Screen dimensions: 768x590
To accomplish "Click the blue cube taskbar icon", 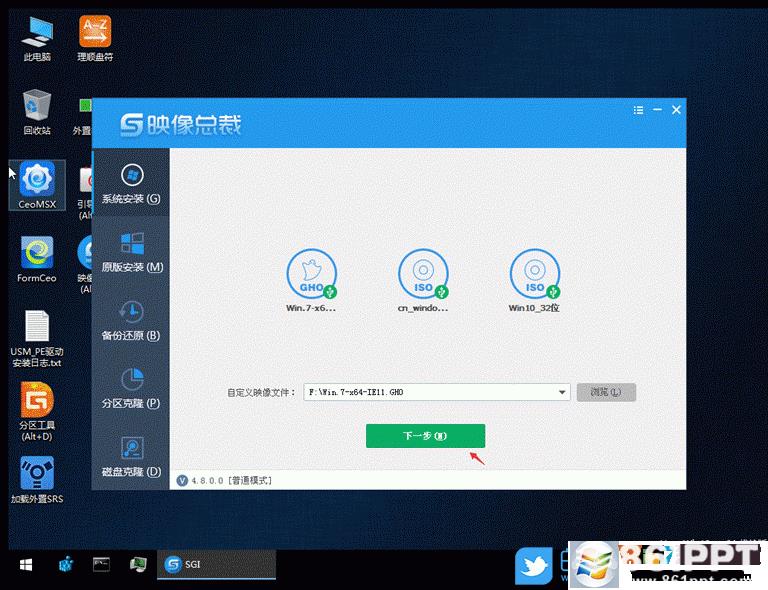I will (66, 565).
